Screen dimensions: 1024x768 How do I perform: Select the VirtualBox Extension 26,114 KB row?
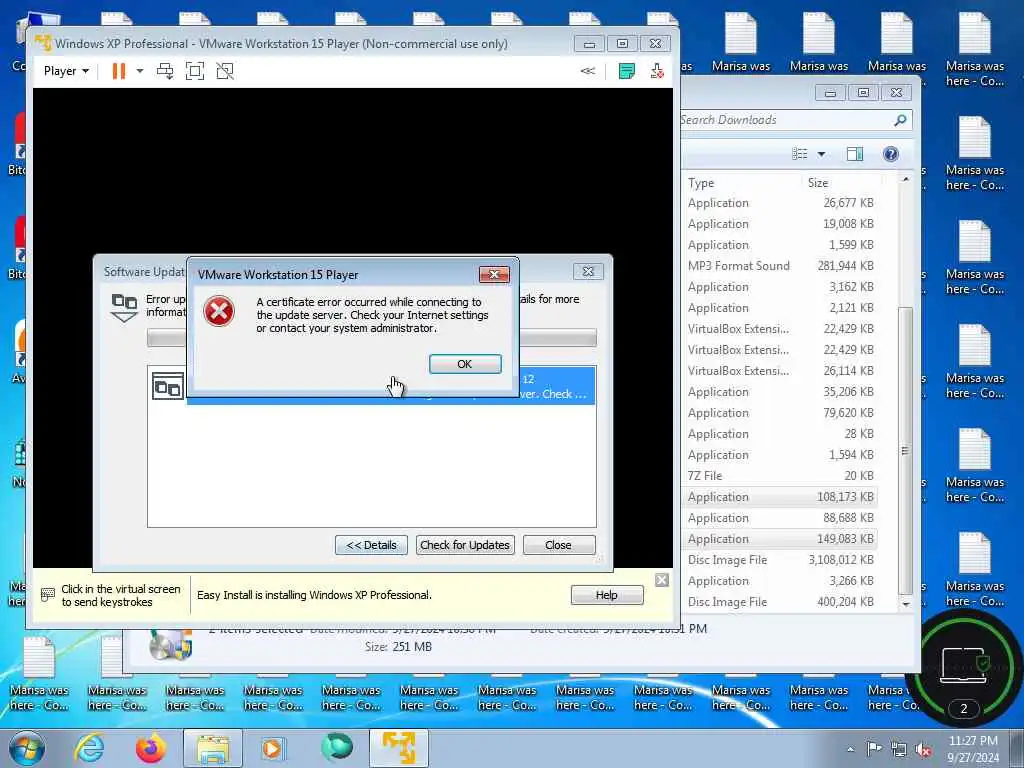pos(780,370)
